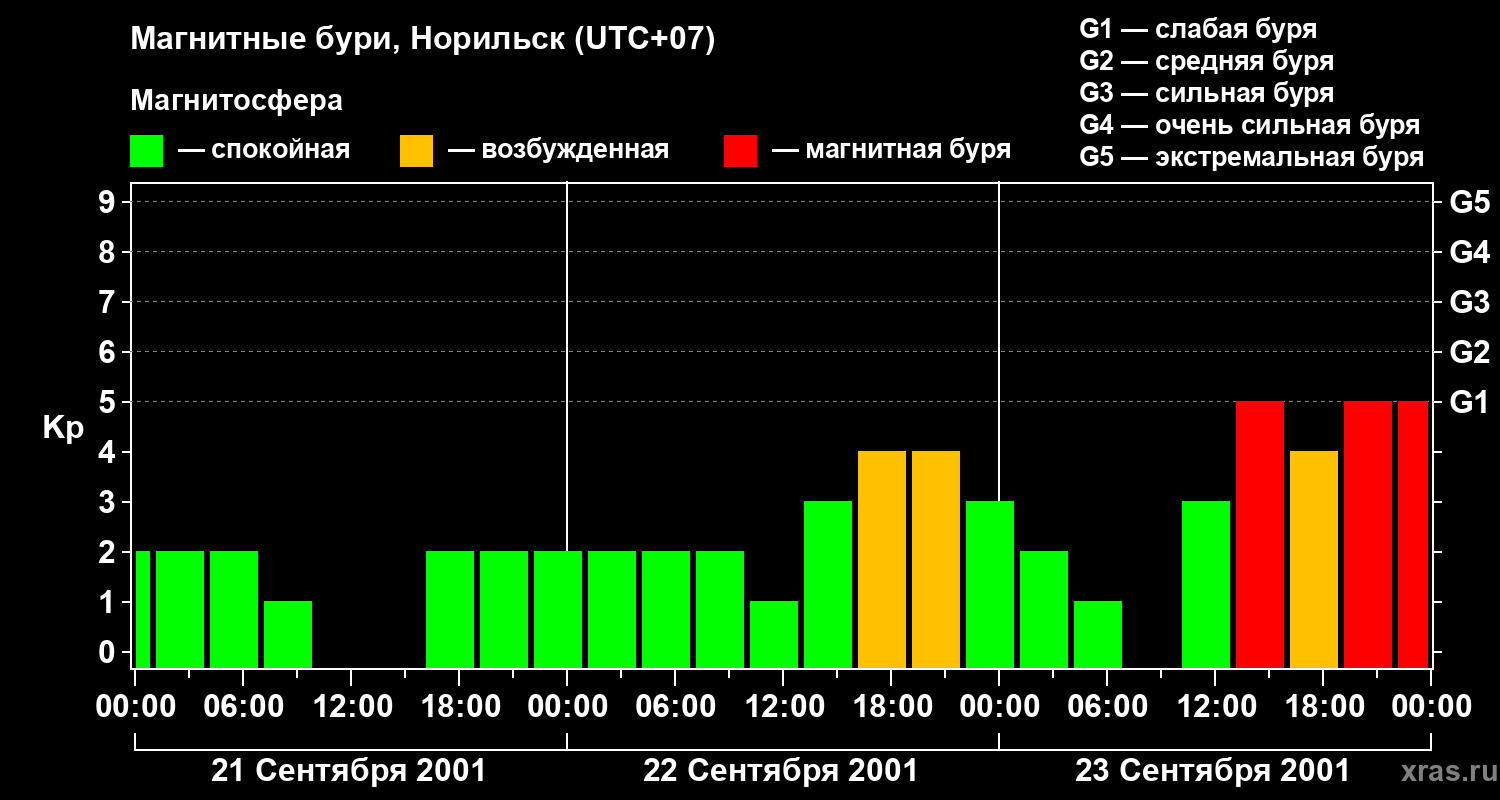Image resolution: width=1500 pixels, height=800 pixels.
Task: Click the right-axis 'G1' label
Action: point(1469,402)
